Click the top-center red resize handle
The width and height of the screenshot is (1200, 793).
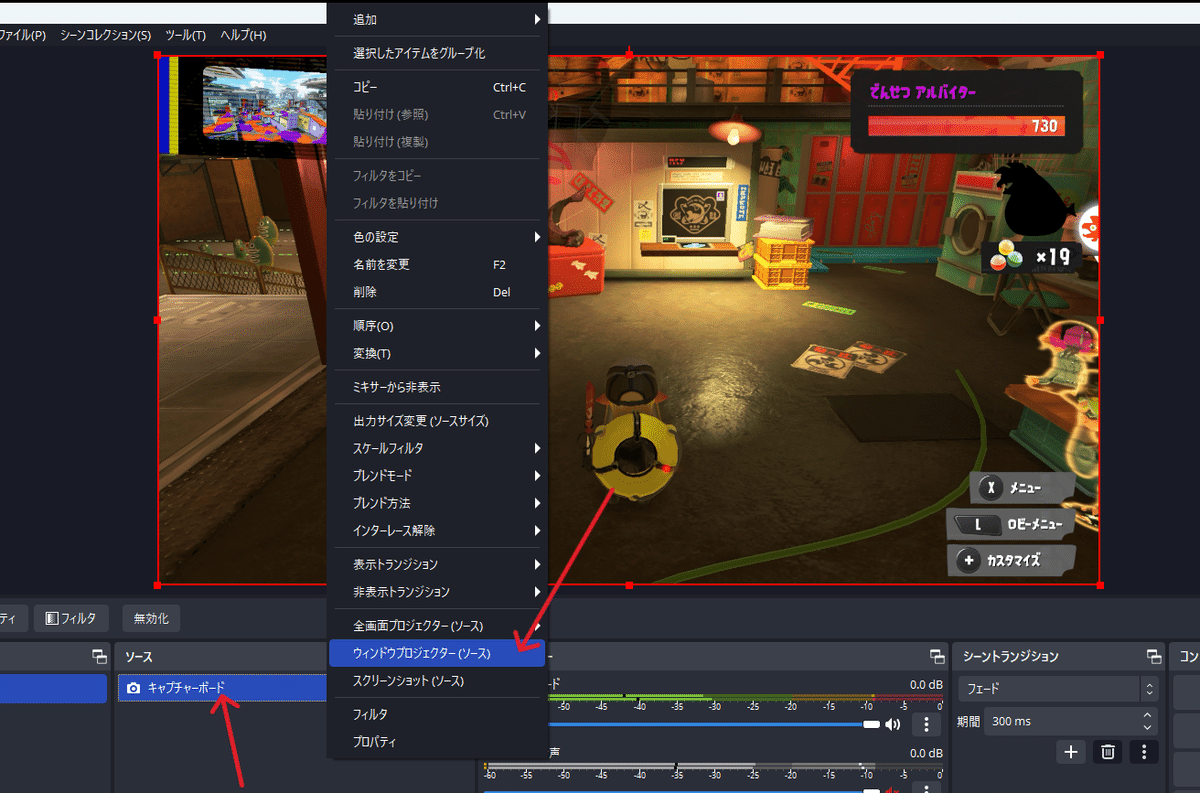pos(628,55)
